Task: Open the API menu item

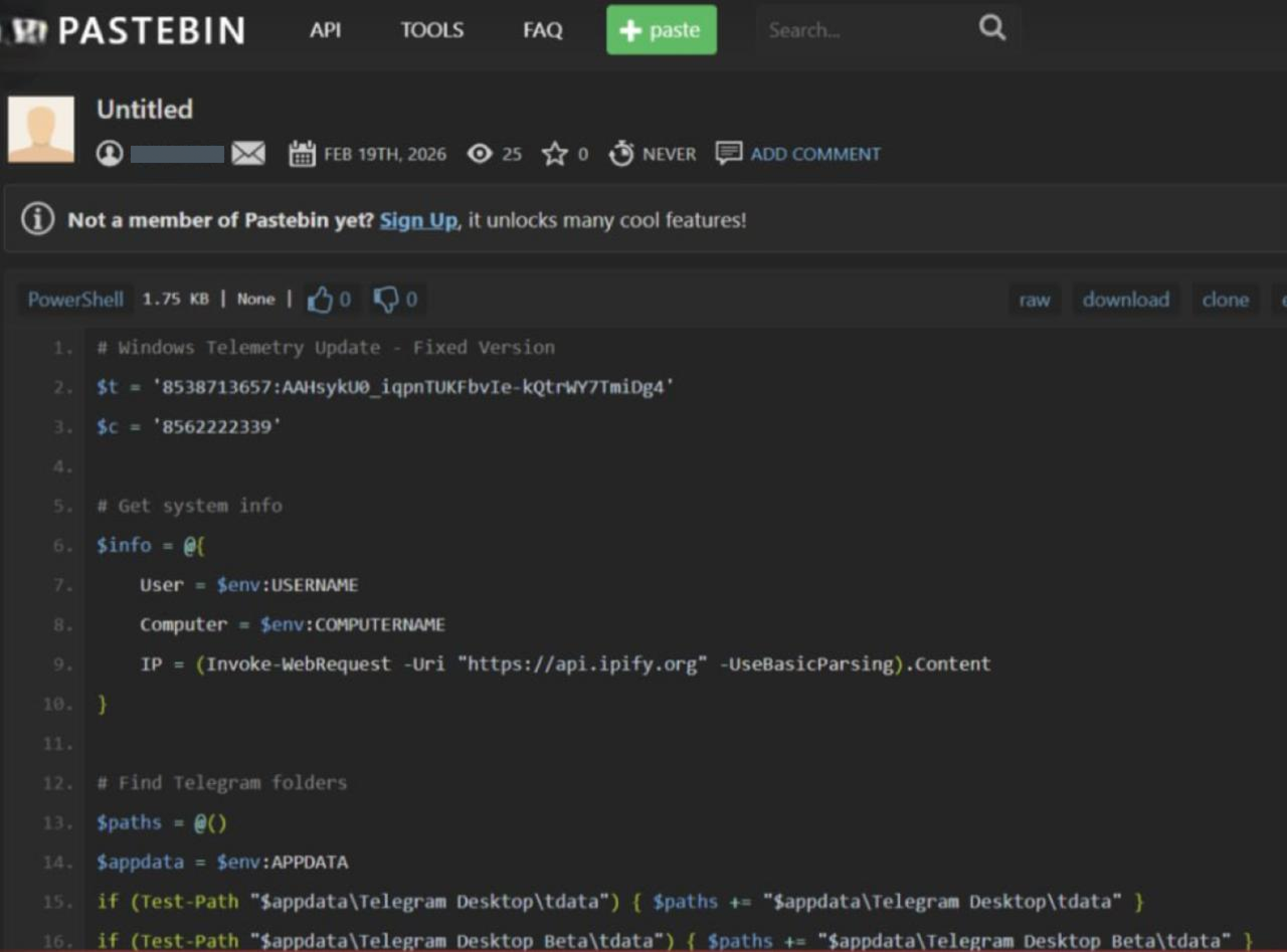Action: tap(325, 30)
